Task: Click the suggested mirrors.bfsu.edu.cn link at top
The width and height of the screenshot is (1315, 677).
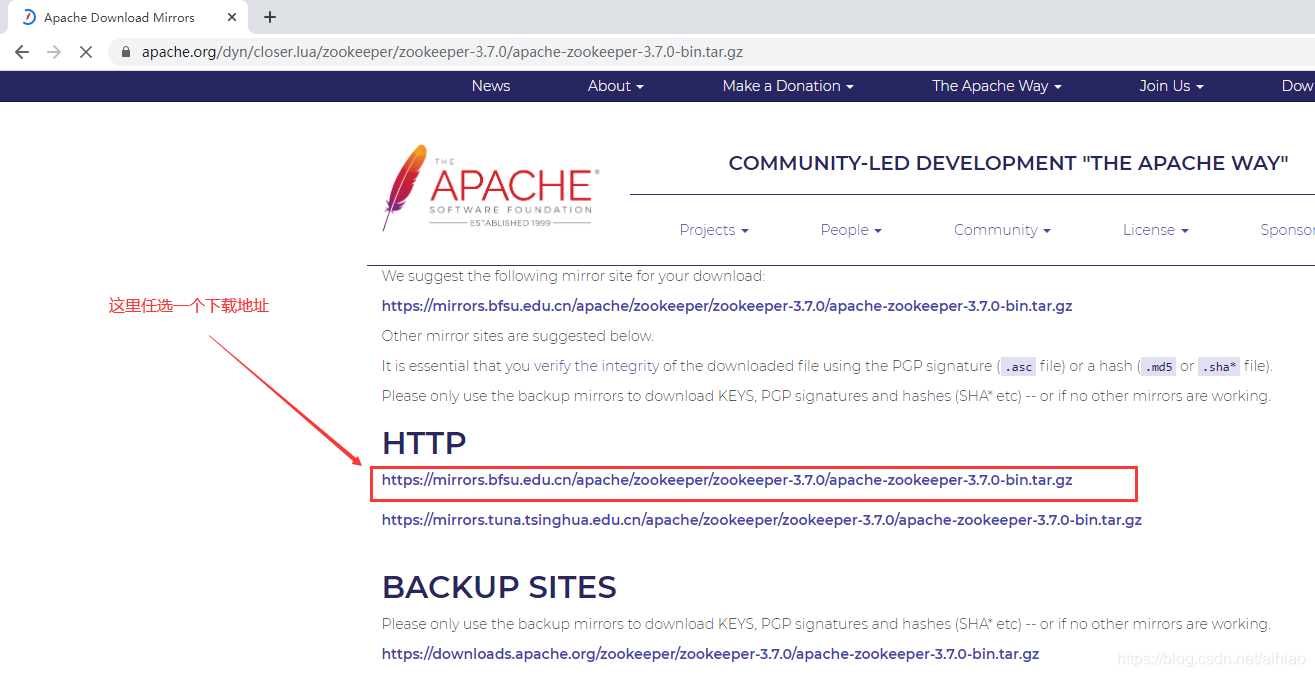Action: (727, 306)
